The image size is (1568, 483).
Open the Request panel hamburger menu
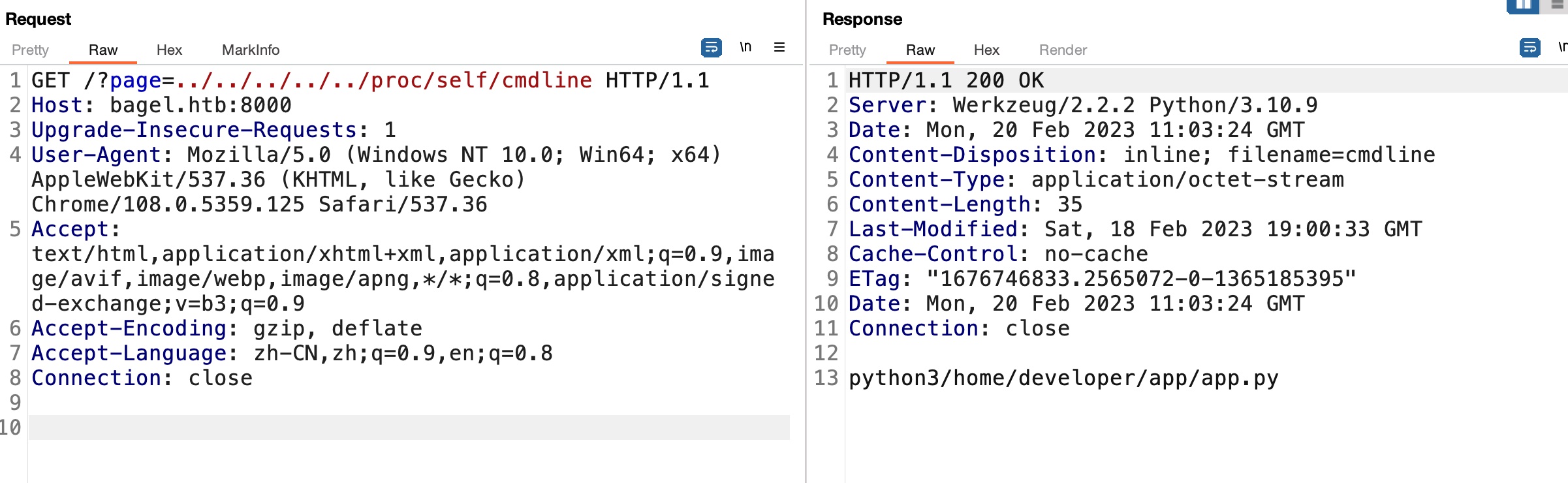point(779,47)
